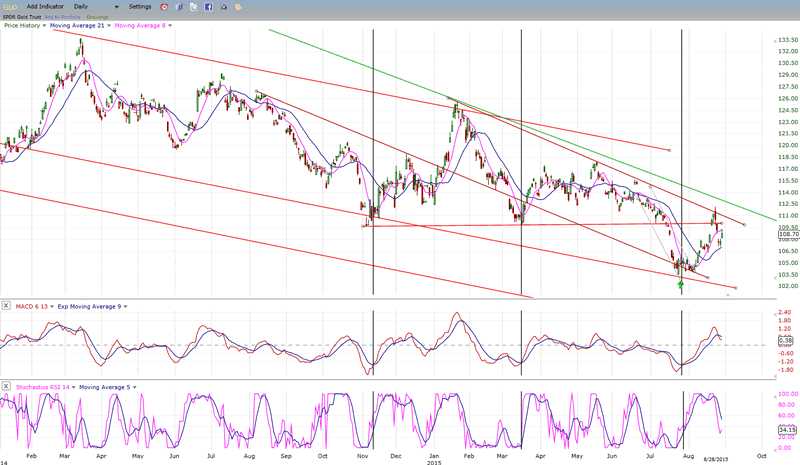Click the green up arrow marker on chart
Image resolution: width=800 pixels, height=465 pixels.
pyautogui.click(x=681, y=286)
